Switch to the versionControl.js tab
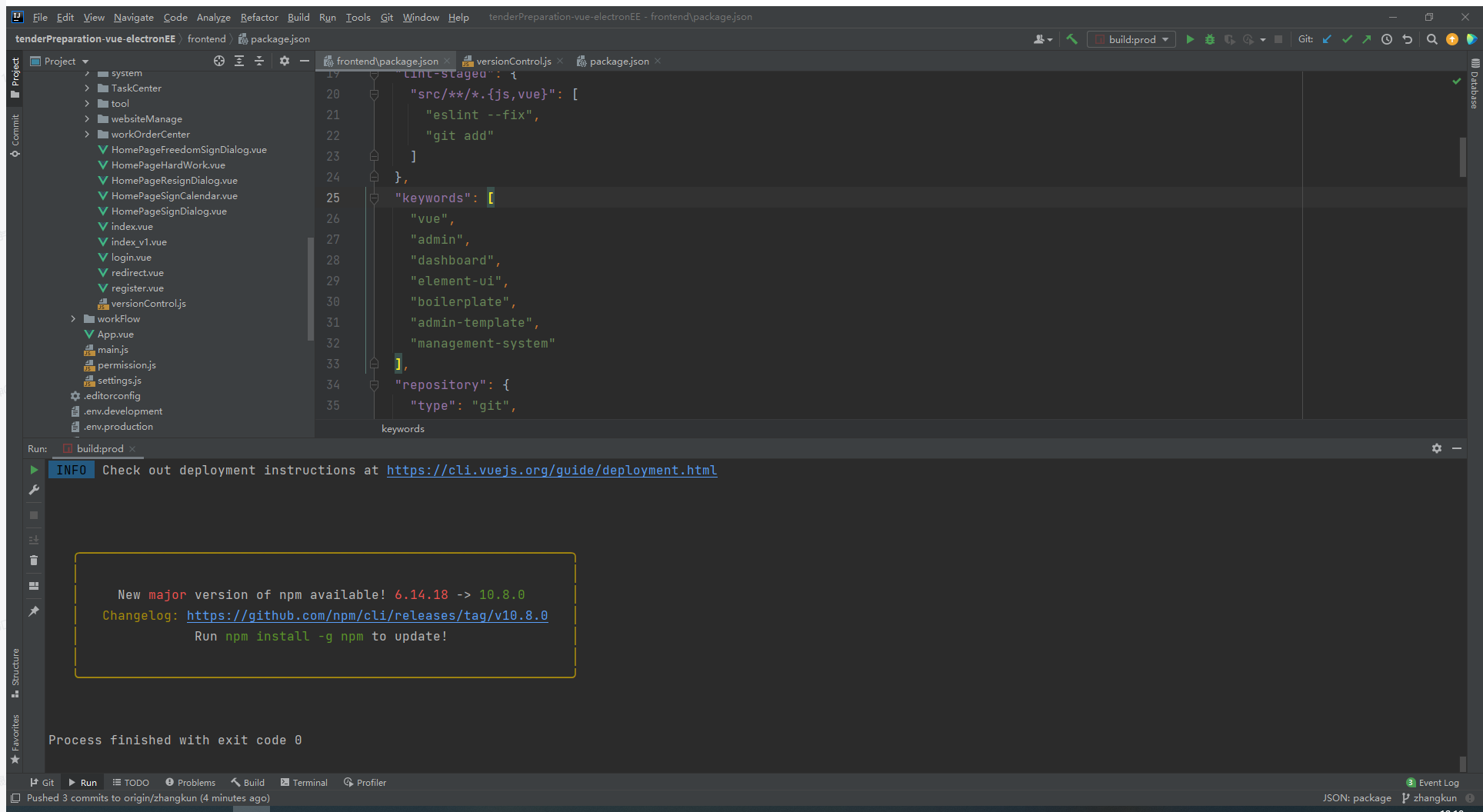The image size is (1483, 812). point(512,62)
